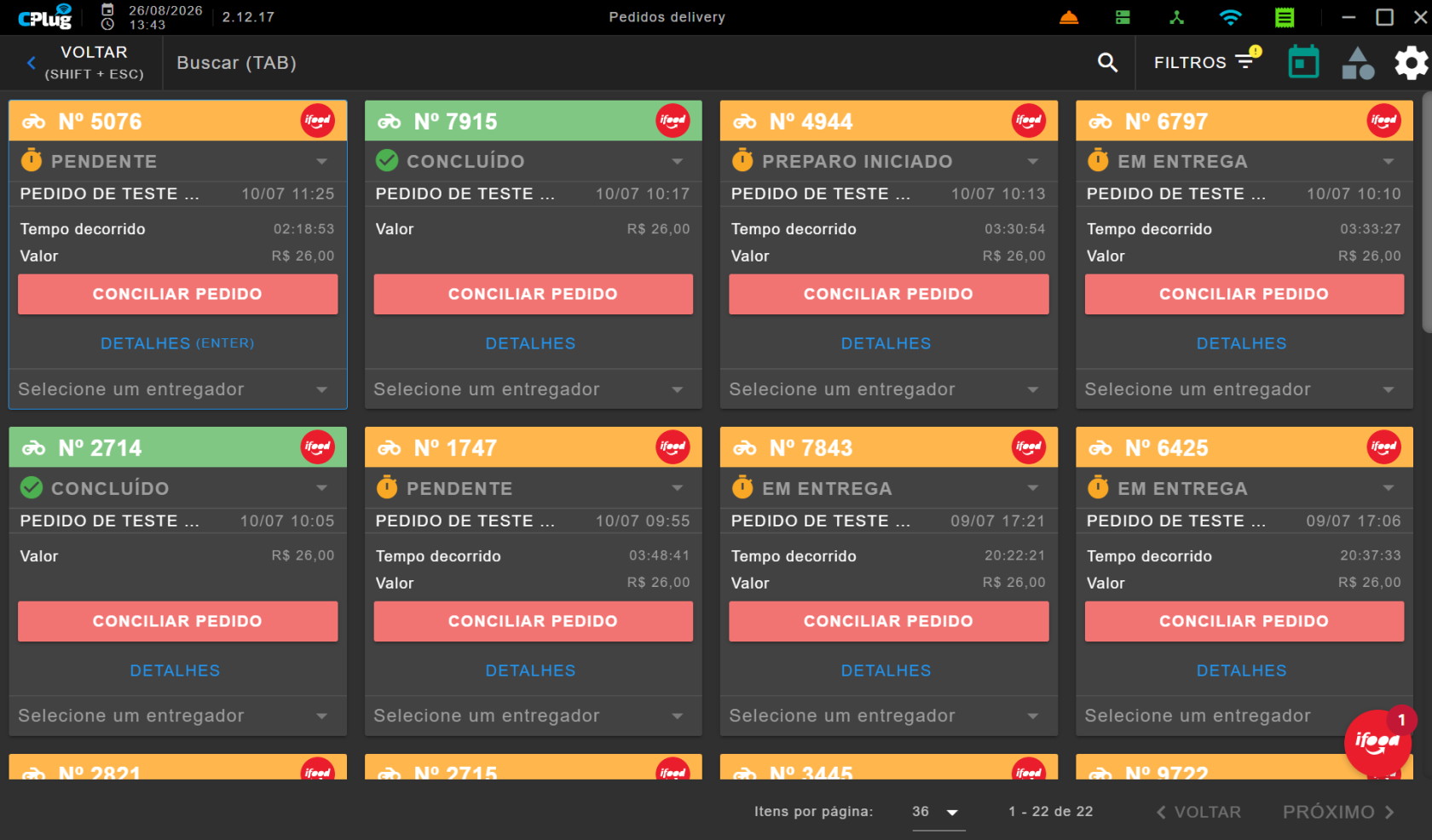Click the motorcycle icon on order Nº 6797
Screen dimensions: 1432x840
pyautogui.click(x=1100, y=122)
